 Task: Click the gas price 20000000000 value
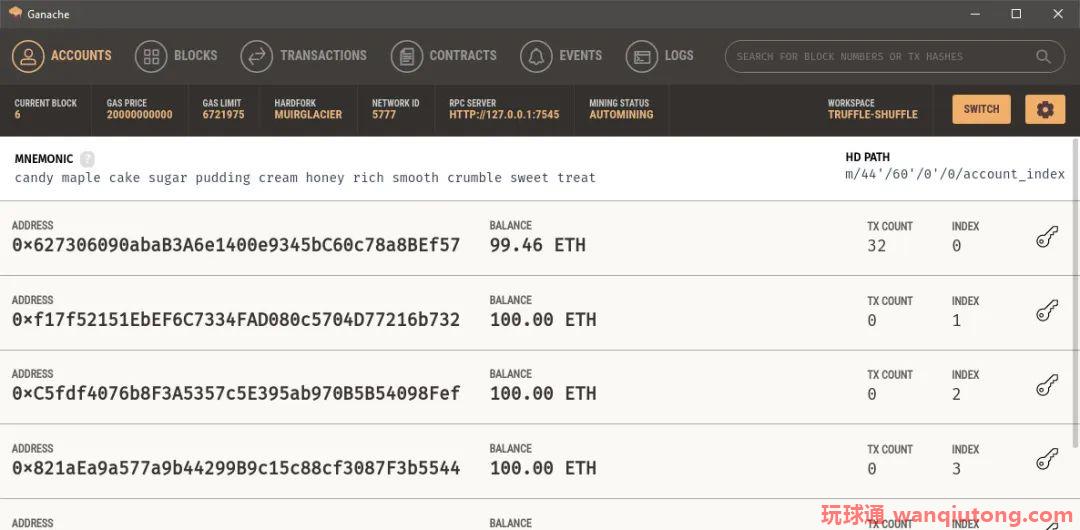click(x=140, y=115)
